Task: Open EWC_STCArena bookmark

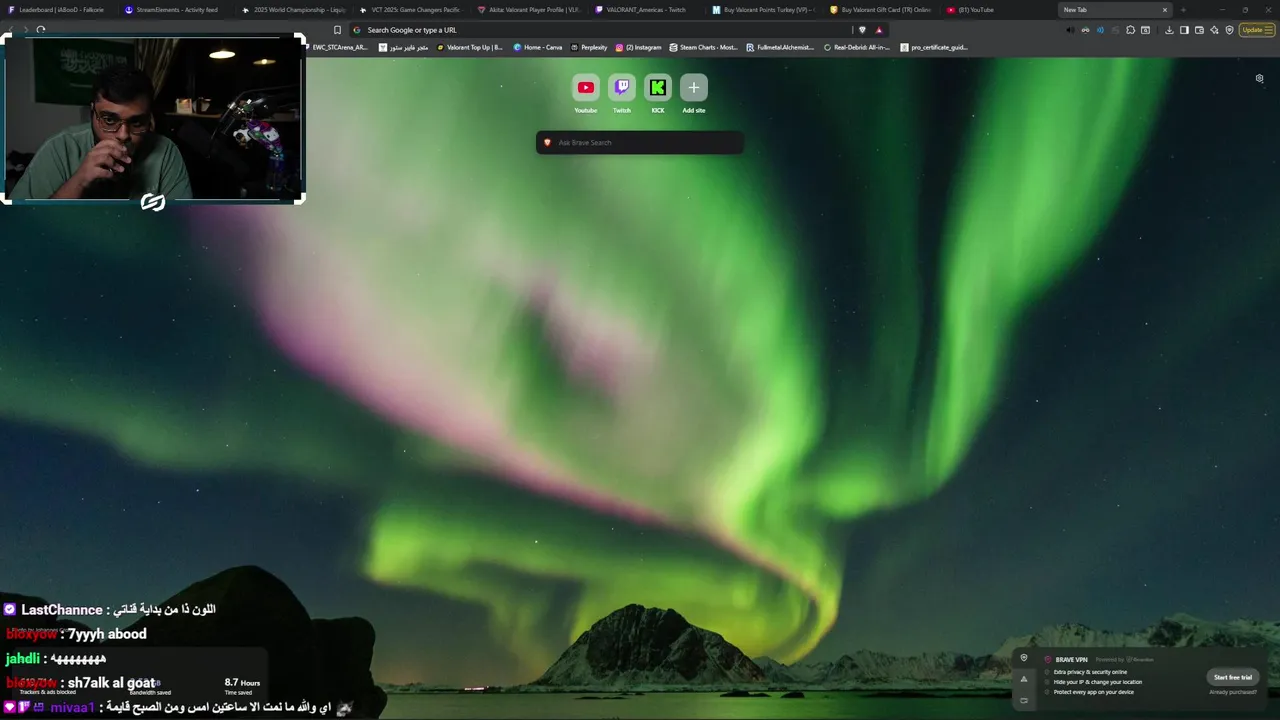Action: coord(335,47)
